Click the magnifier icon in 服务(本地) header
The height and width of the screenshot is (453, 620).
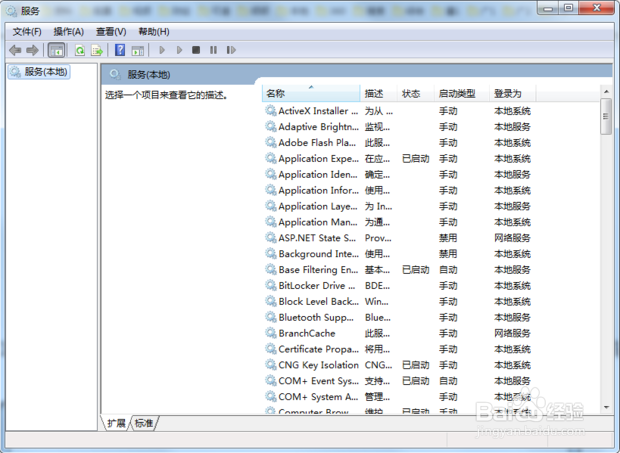point(115,74)
